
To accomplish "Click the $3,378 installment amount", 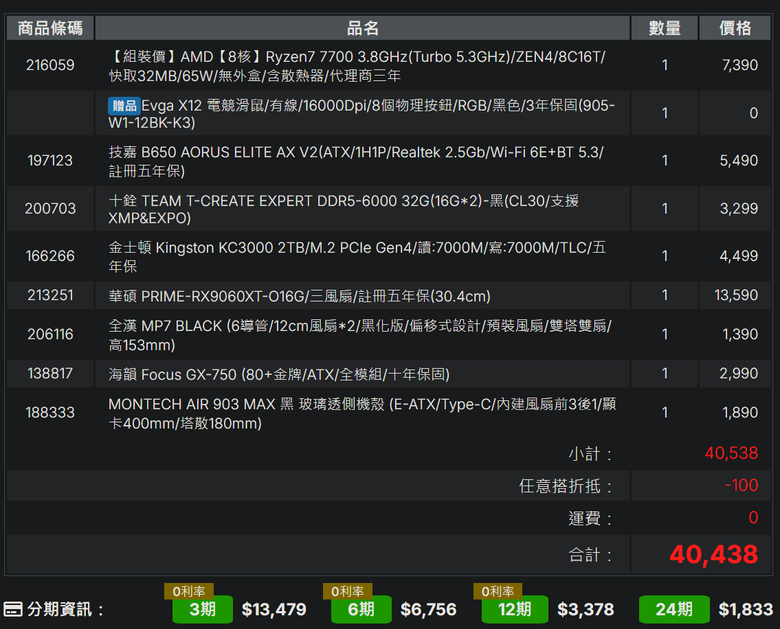I will (x=585, y=610).
